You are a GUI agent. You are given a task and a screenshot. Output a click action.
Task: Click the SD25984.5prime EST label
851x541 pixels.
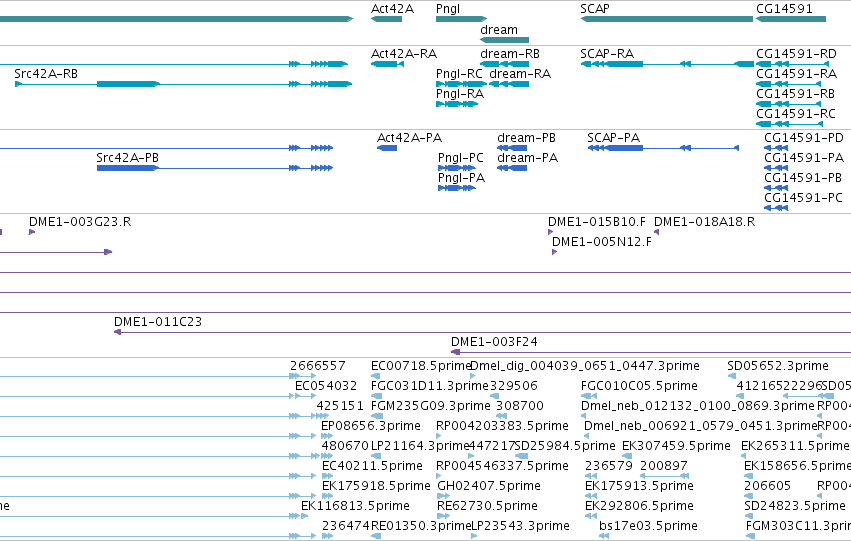pyautogui.click(x=565, y=446)
